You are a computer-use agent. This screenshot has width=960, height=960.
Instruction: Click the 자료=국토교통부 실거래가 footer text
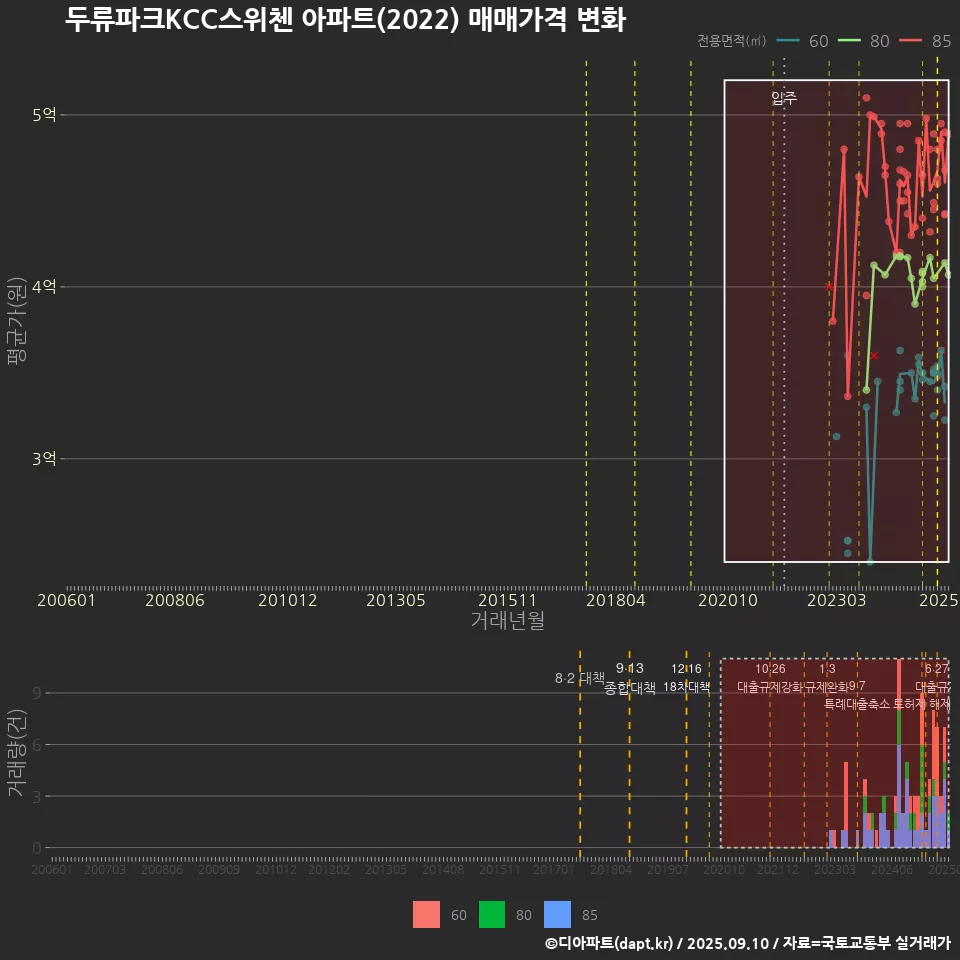(x=866, y=943)
